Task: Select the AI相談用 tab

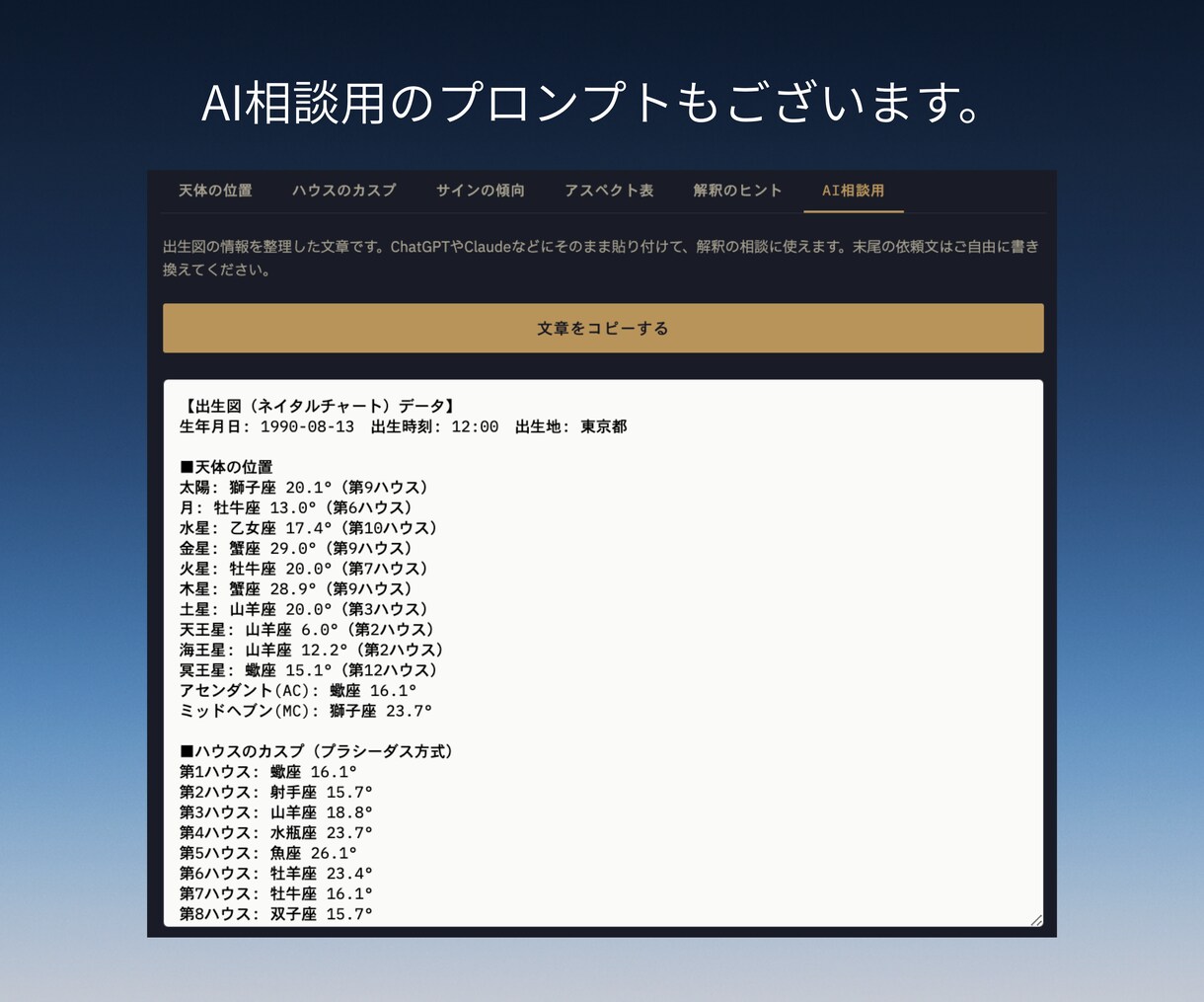Action: pyautogui.click(x=854, y=191)
